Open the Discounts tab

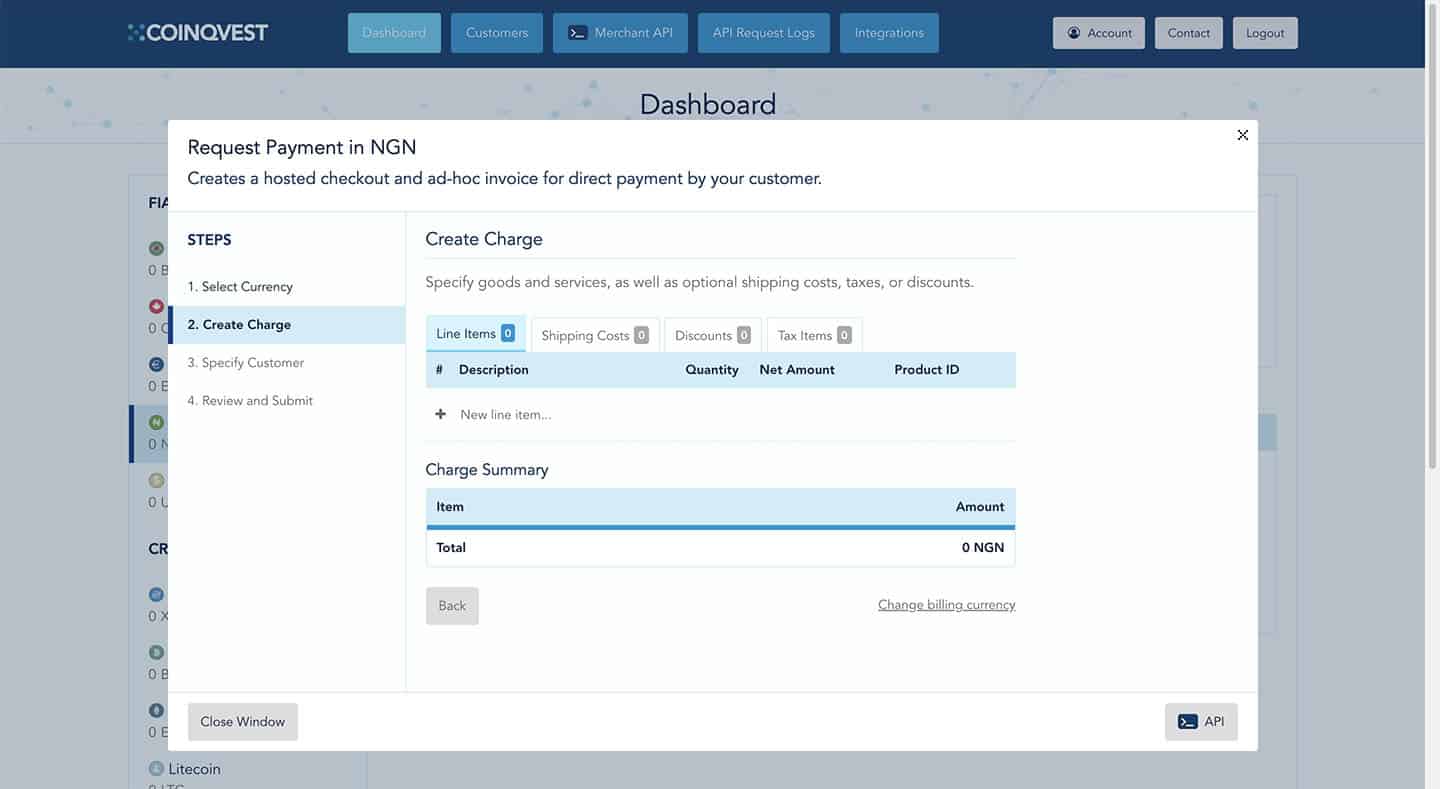point(712,335)
